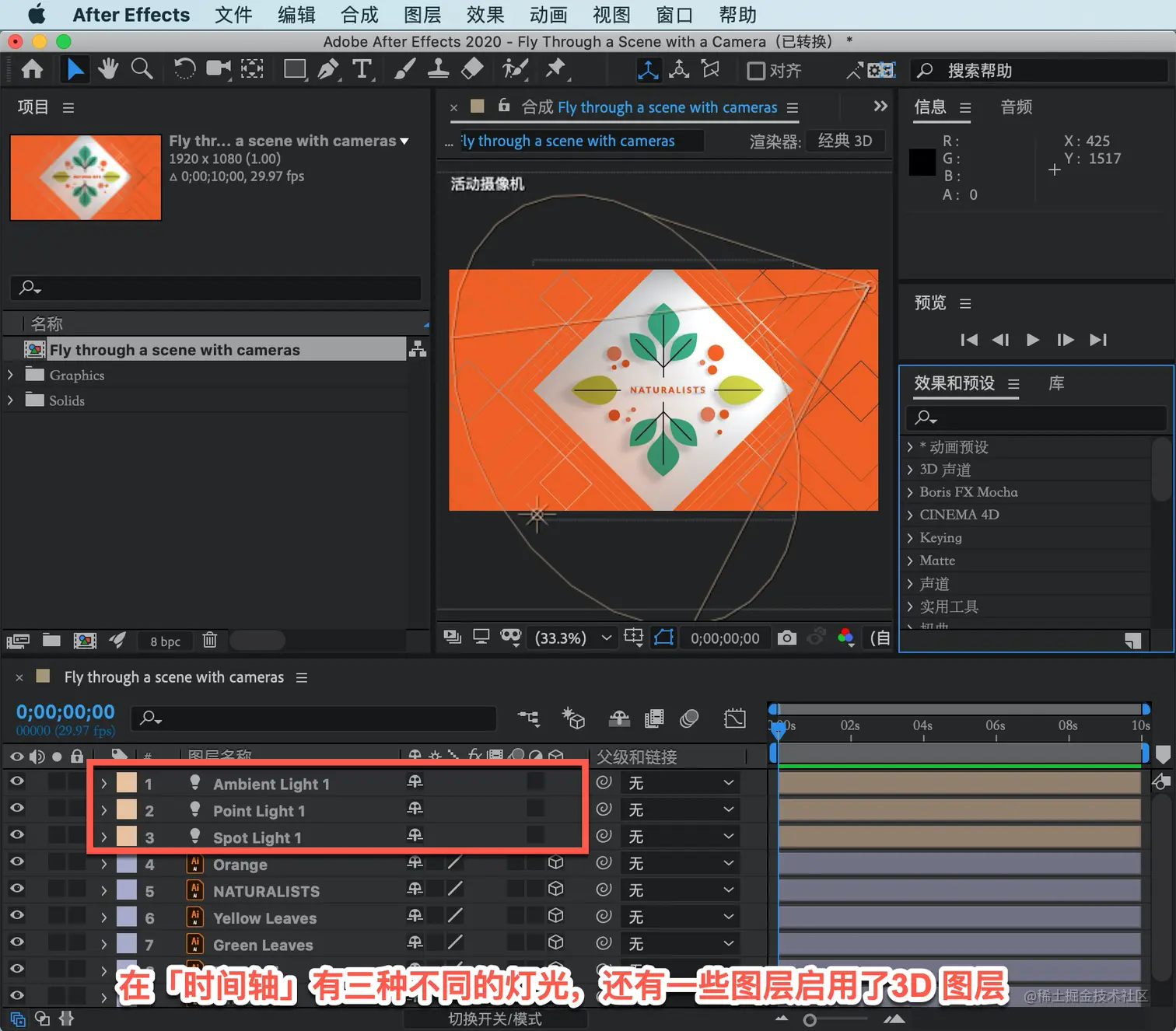
Task: Hide the Orange layer
Action: click(x=16, y=861)
